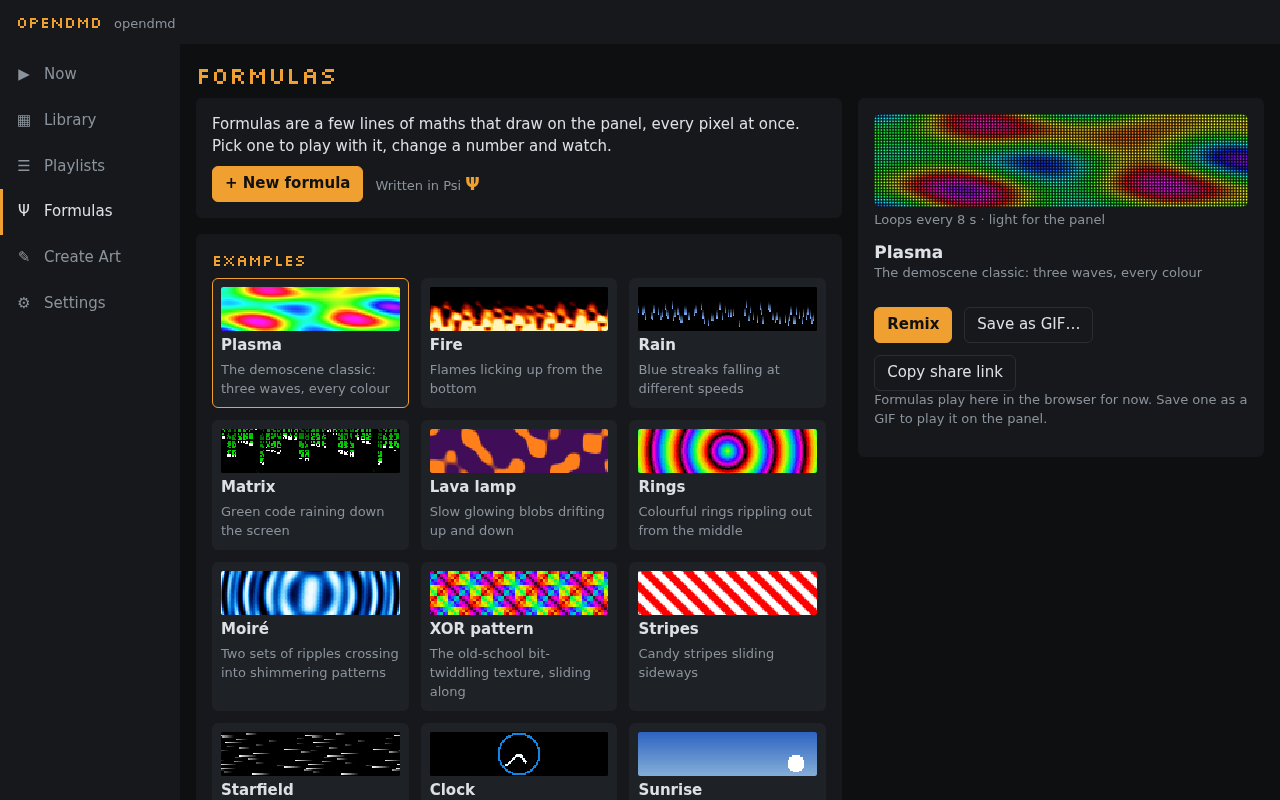Screen dimensions: 1280x800
Task: Click the 'Written in Psi' text
Action: click(418, 185)
